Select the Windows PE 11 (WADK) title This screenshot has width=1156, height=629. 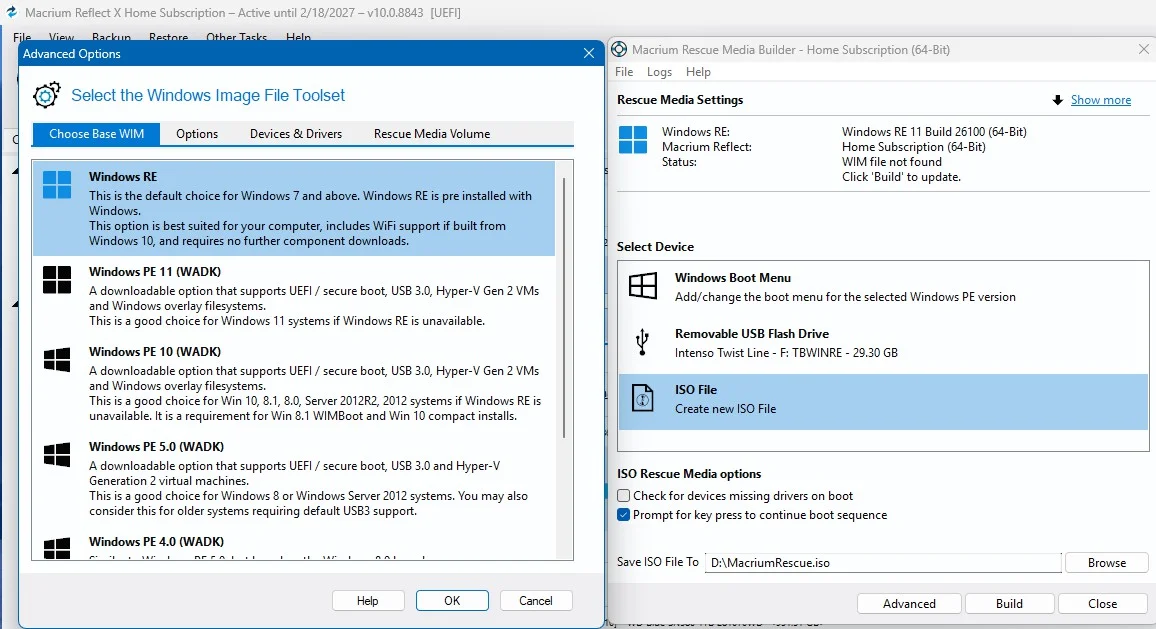[155, 272]
